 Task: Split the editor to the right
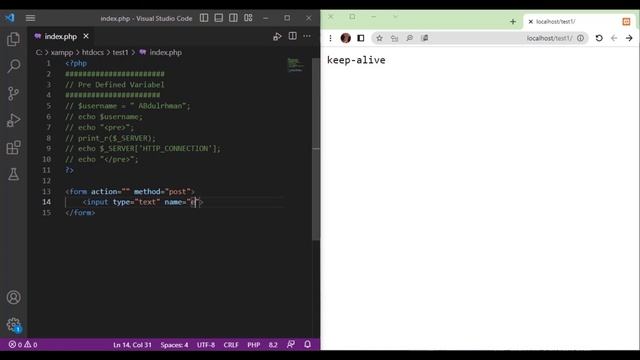[x=293, y=36]
